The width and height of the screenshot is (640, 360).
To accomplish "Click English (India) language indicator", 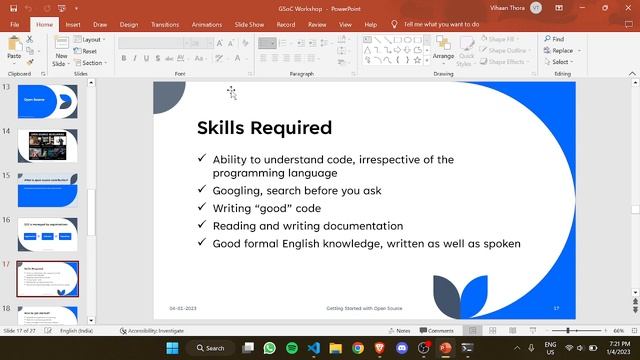I will 77,331.
